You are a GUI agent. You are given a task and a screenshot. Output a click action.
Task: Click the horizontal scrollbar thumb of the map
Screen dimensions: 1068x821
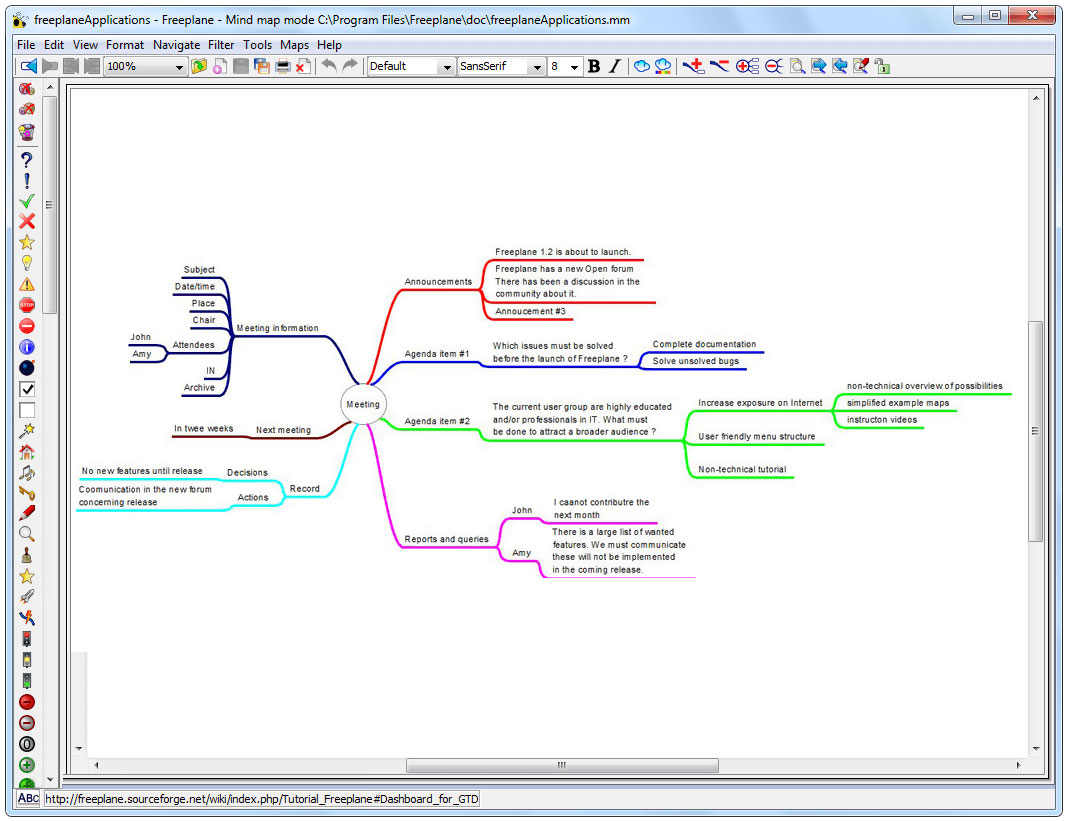(x=562, y=765)
